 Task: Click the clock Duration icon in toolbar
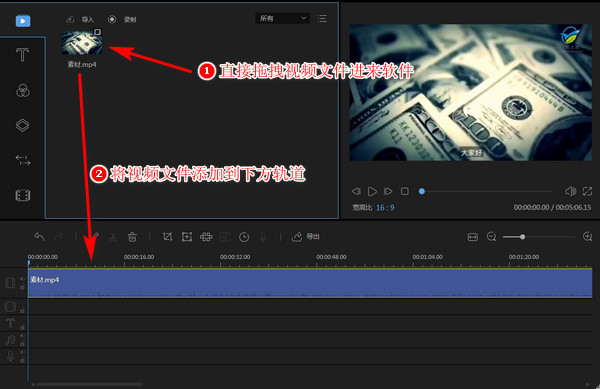coord(244,238)
